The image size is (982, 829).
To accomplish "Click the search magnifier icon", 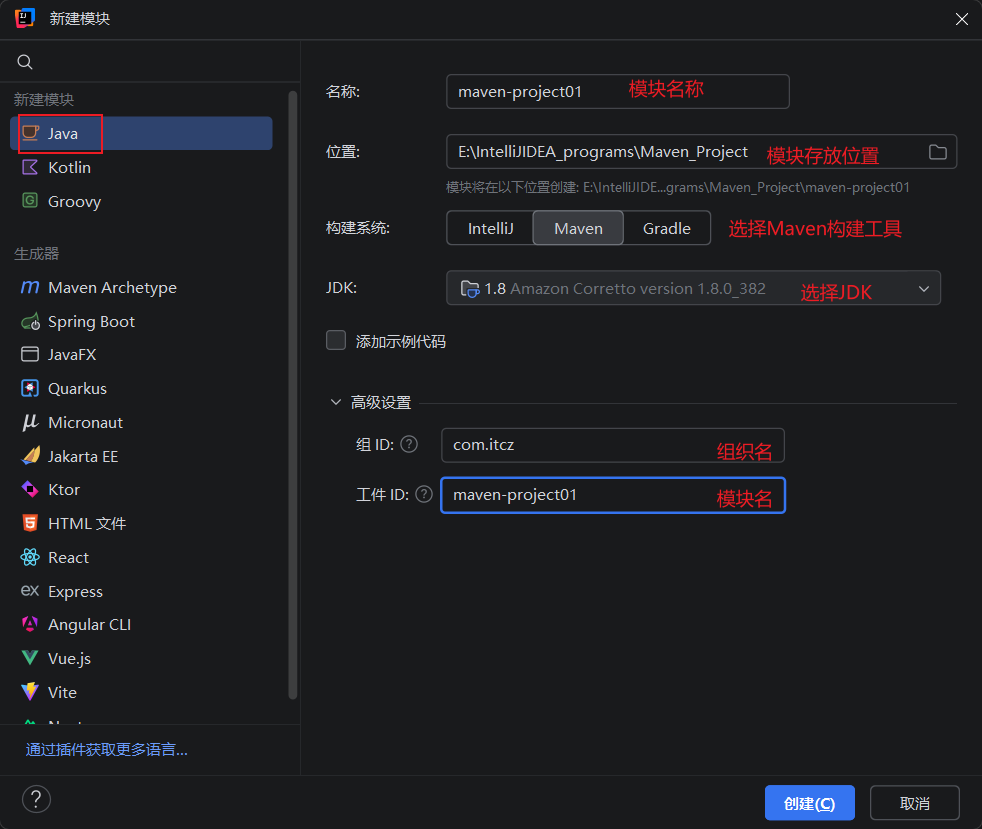I will 24,61.
